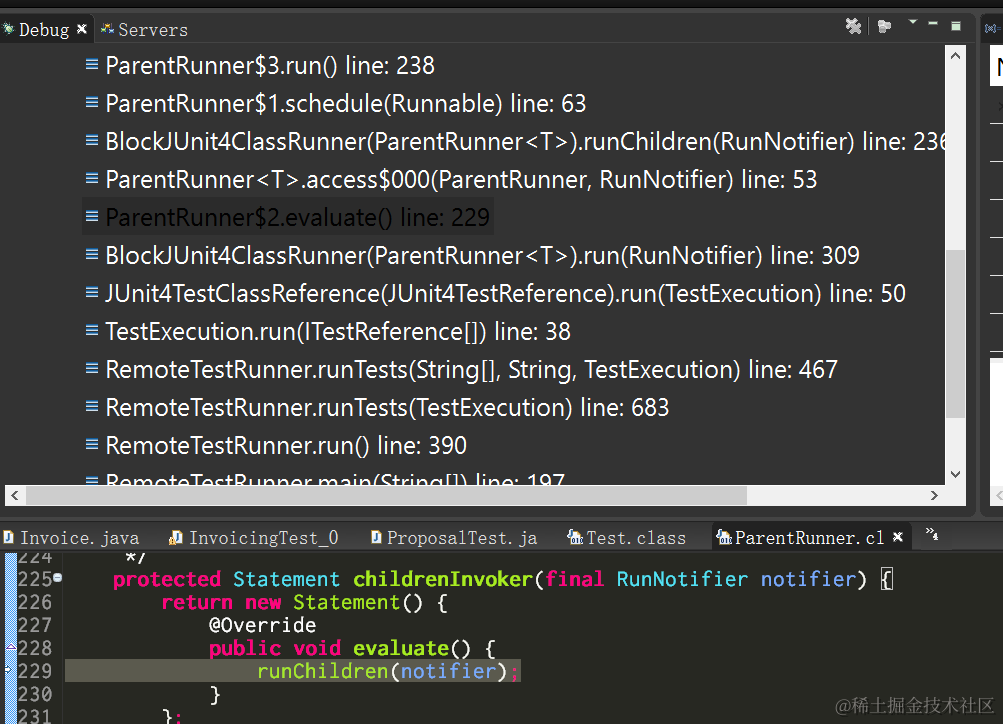Collapse the childrenInvoker method fold at line 225
The height and width of the screenshot is (724, 1003).
(58, 578)
